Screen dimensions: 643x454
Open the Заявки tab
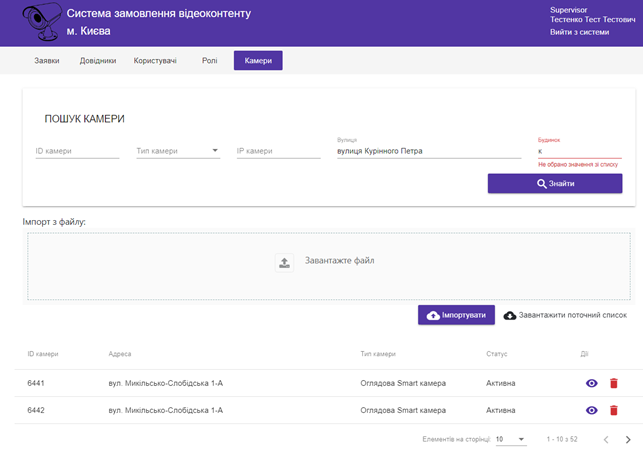click(x=46, y=61)
